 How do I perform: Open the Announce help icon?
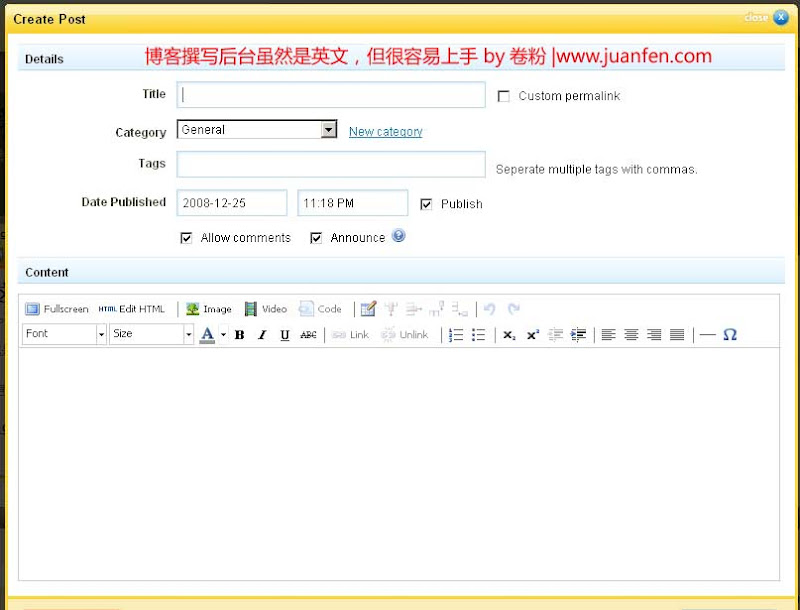coord(398,236)
